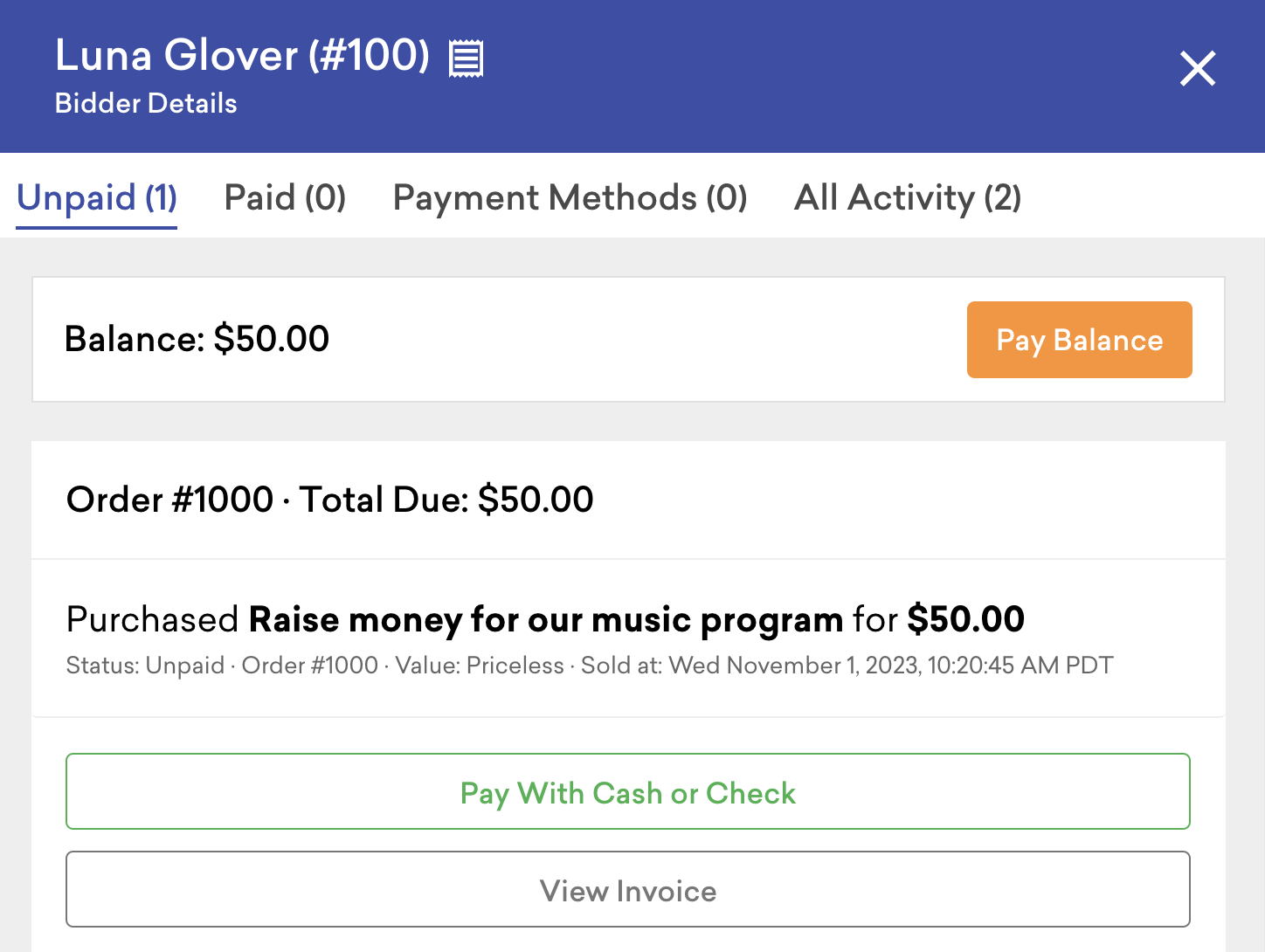Choose Pay With Cash or Check
The height and width of the screenshot is (952, 1265).
(628, 791)
